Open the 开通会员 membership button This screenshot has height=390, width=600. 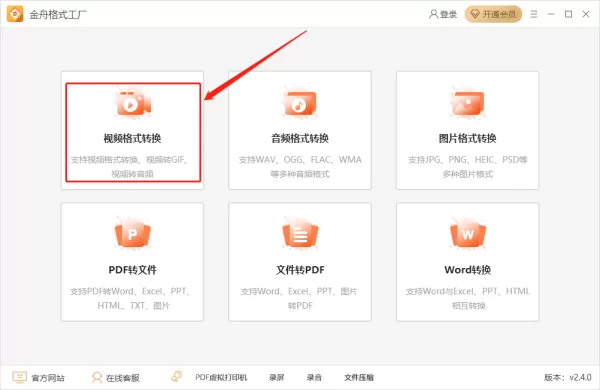coord(493,14)
